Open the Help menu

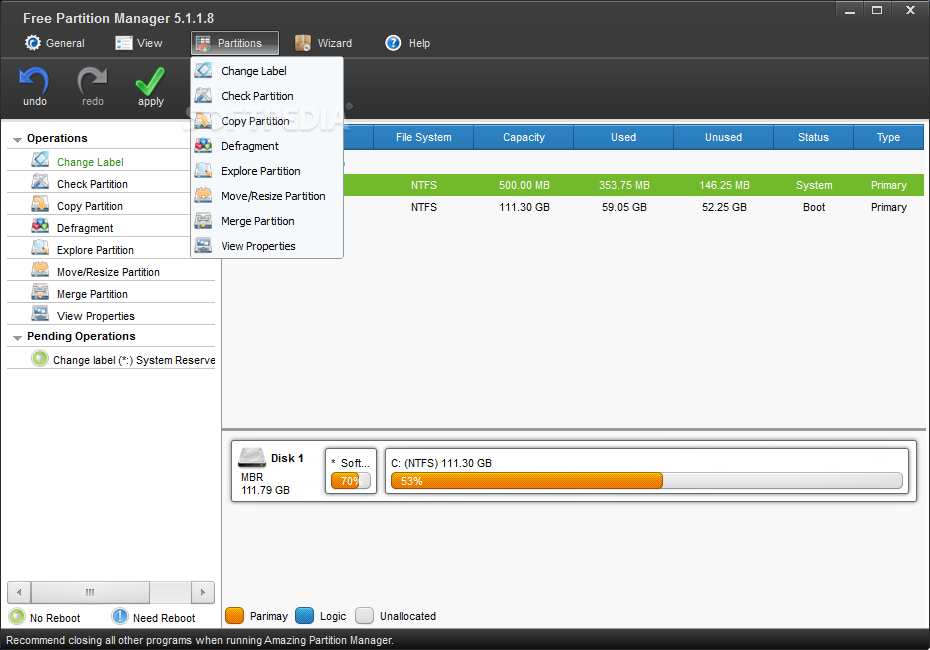pyautogui.click(x=408, y=43)
